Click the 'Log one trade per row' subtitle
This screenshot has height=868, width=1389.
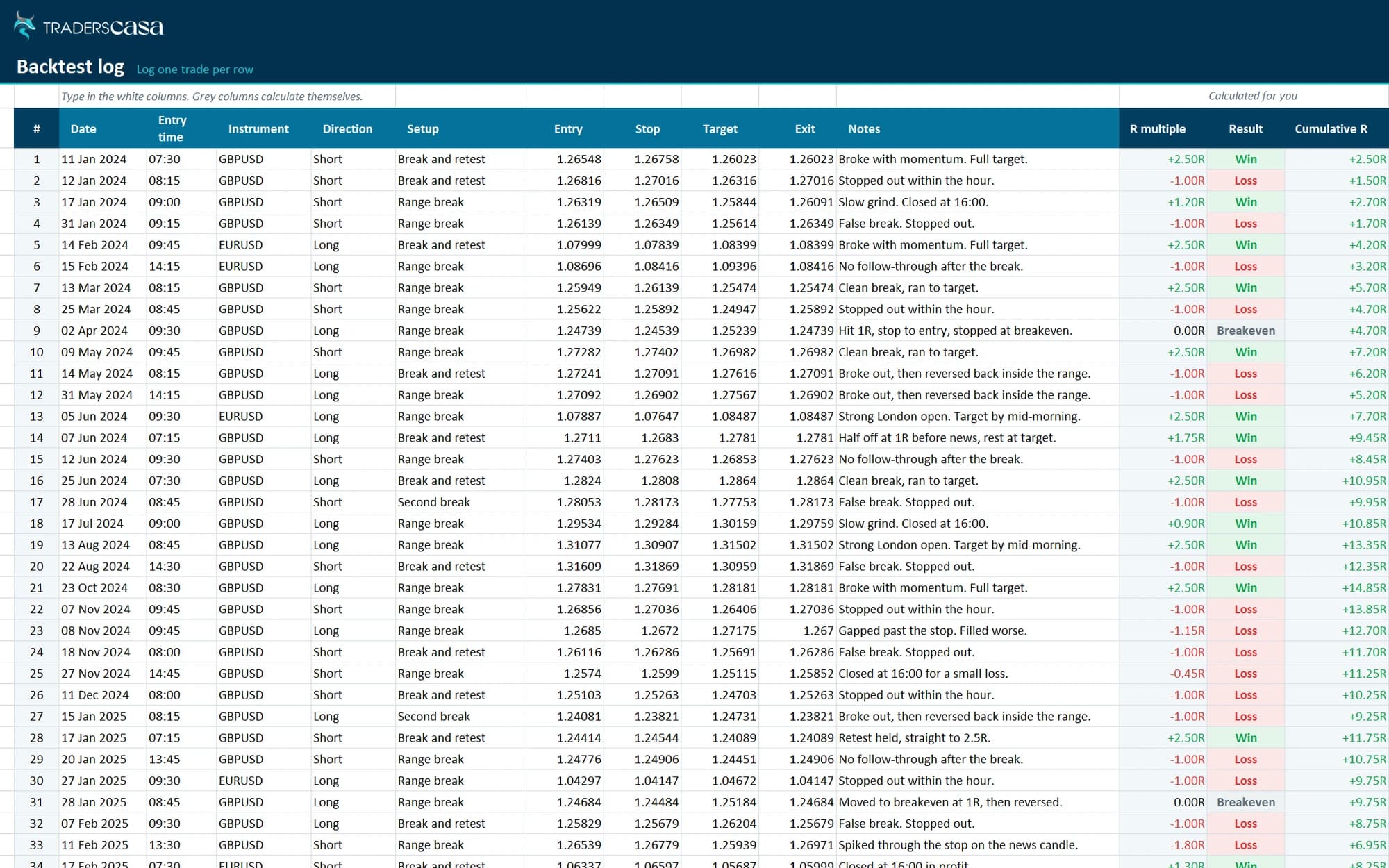(x=194, y=69)
